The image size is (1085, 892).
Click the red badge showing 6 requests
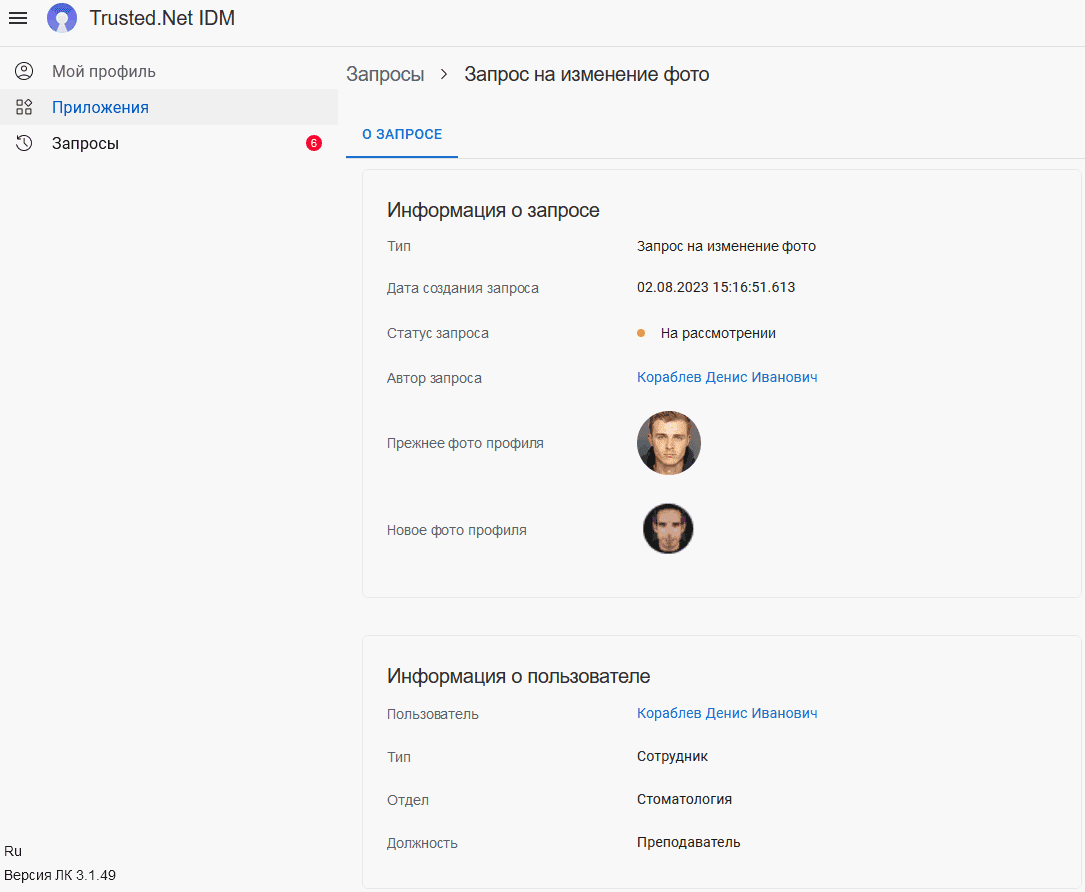tap(313, 143)
